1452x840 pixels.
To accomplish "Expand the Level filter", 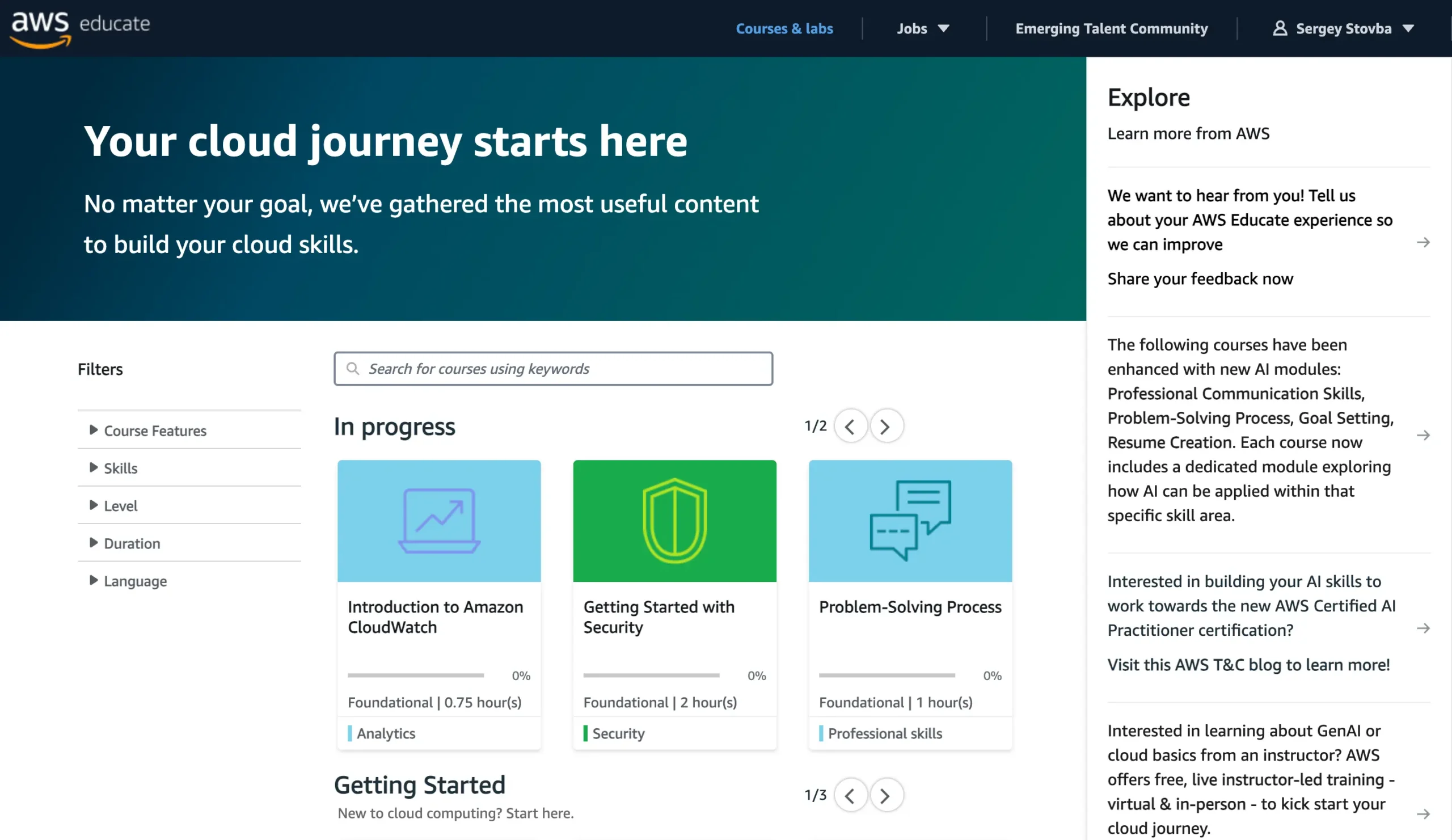I will [x=189, y=506].
